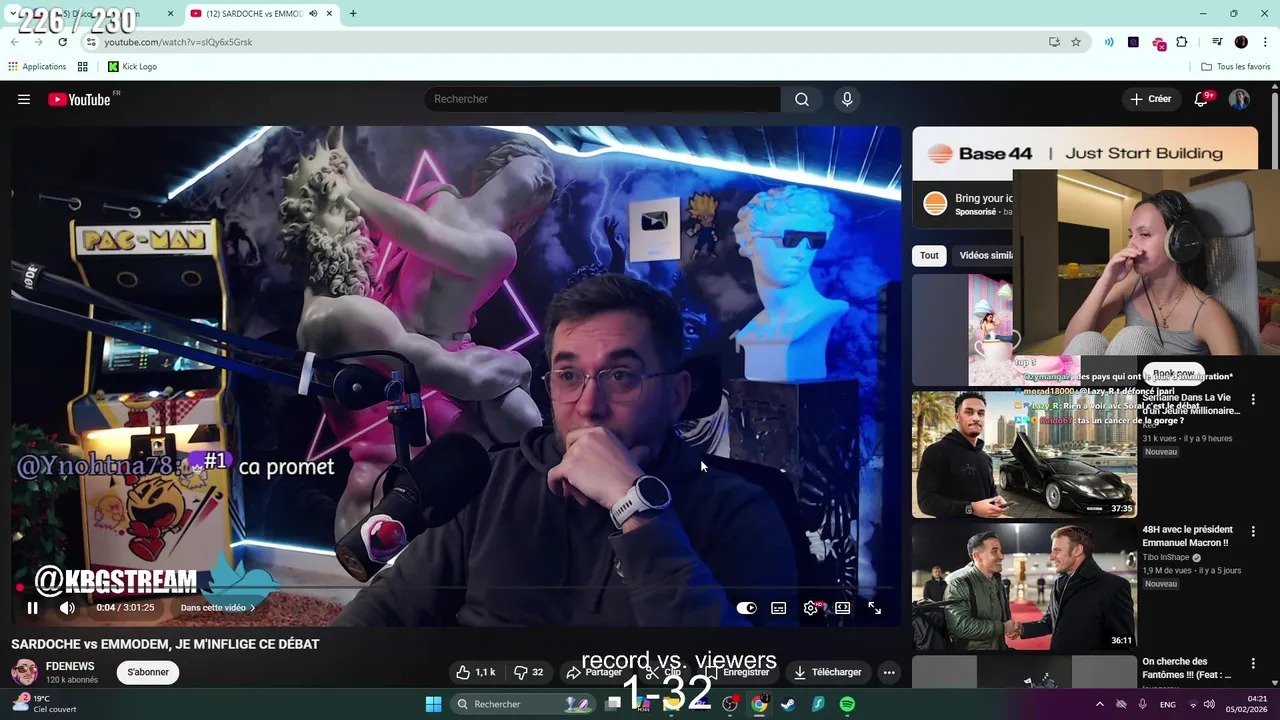Open options for Jeune Millionnaire video
Image resolution: width=1280 pixels, height=720 pixels.
[x=1253, y=399]
